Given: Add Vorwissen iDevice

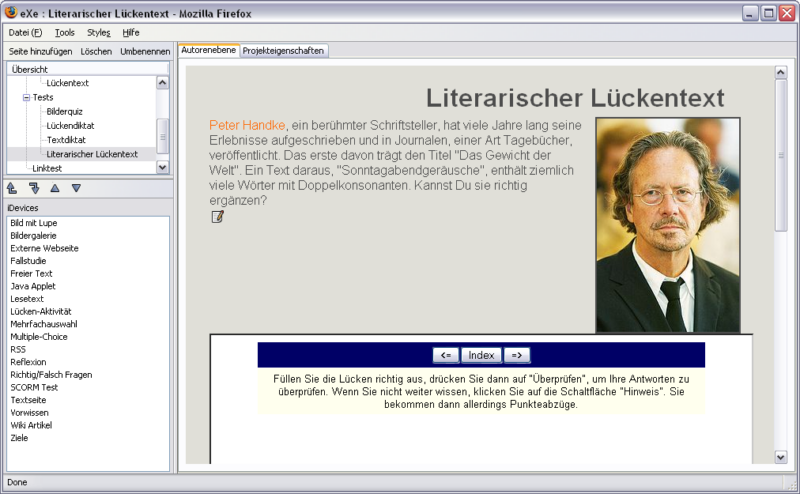Looking at the screenshot, I should (29, 412).
